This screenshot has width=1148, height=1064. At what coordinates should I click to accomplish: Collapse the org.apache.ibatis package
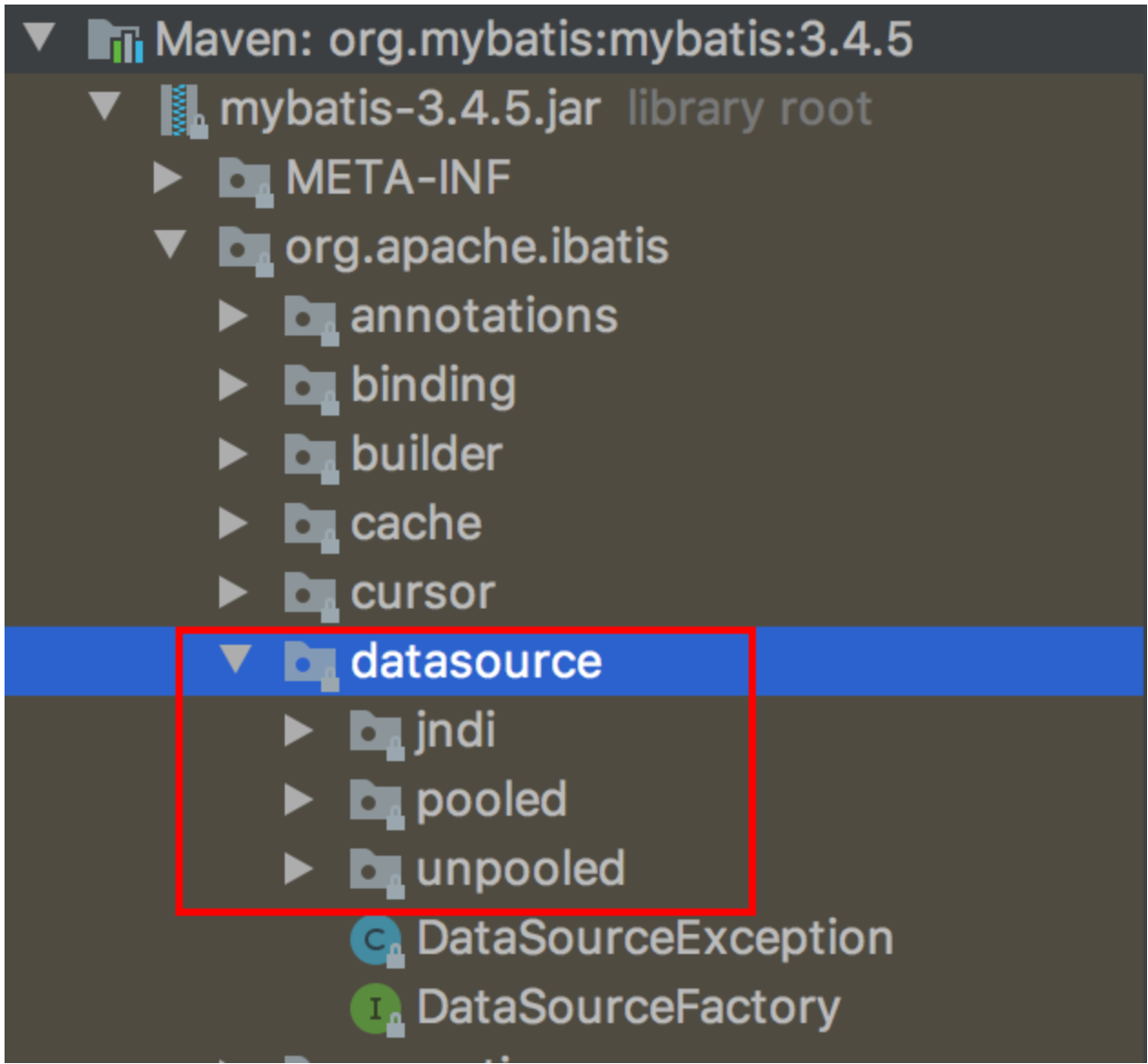point(170,245)
